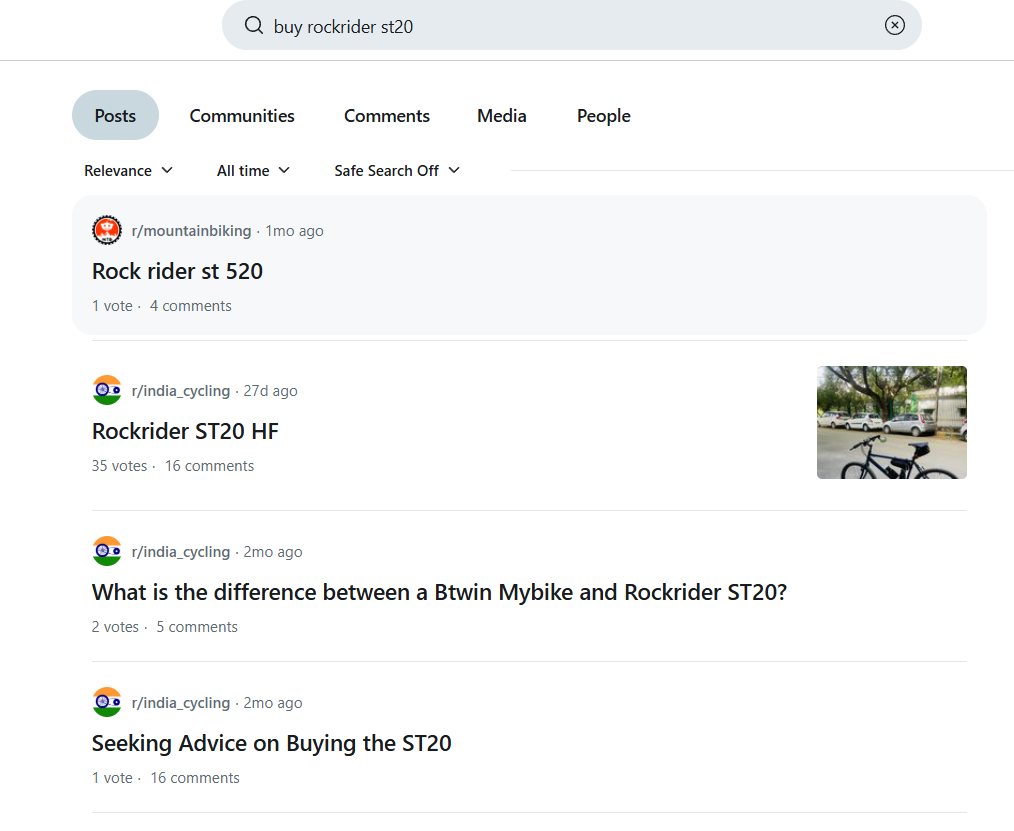The height and width of the screenshot is (831, 1014).
Task: Click avatar beside Rockrider ST20 HF post
Action: pos(107,391)
